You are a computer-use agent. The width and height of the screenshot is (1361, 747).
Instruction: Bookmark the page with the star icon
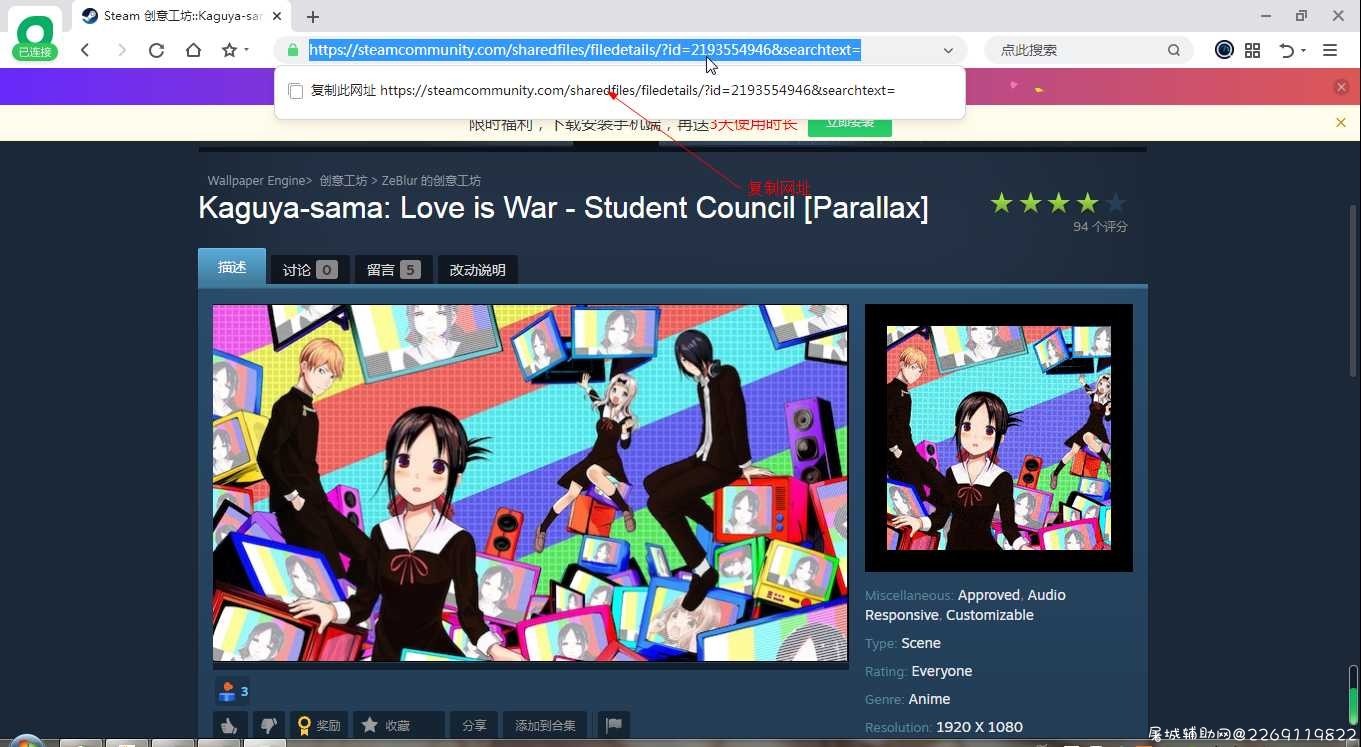(x=229, y=50)
